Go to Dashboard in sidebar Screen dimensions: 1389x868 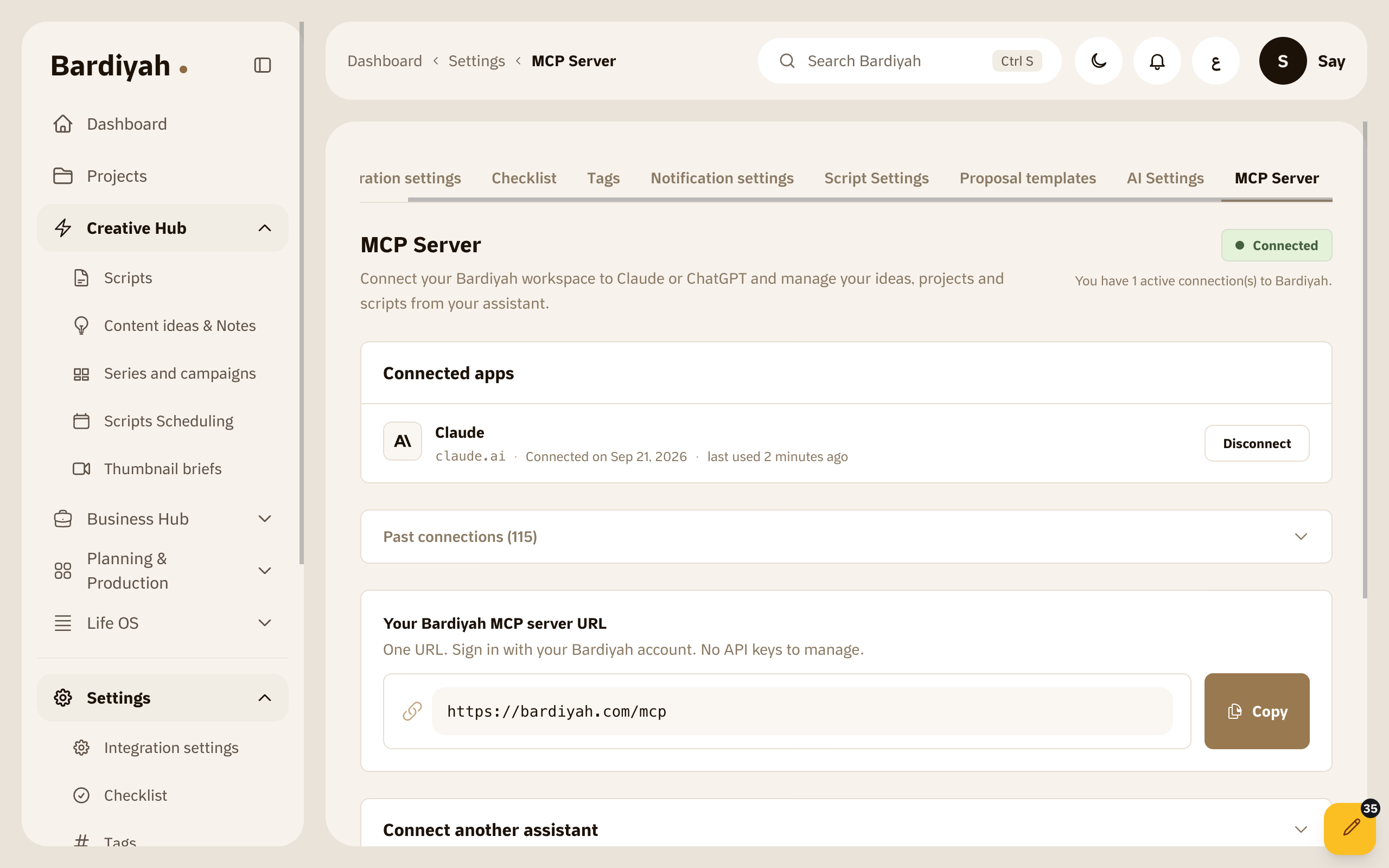(162, 124)
